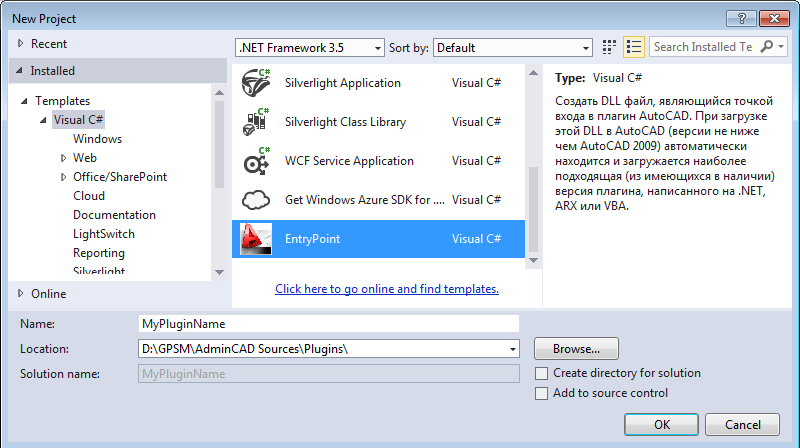Open the online templates link
This screenshot has width=800, height=448.
(387, 289)
